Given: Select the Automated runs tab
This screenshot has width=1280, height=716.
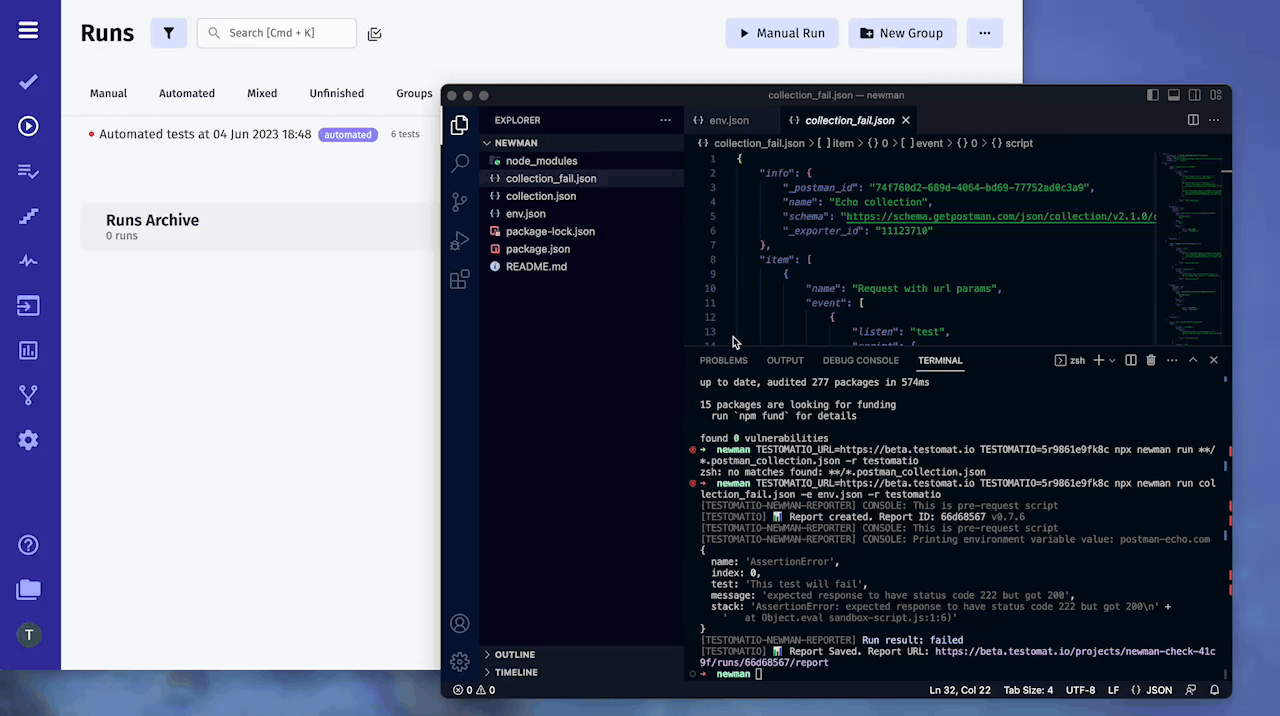Looking at the screenshot, I should [x=187, y=93].
